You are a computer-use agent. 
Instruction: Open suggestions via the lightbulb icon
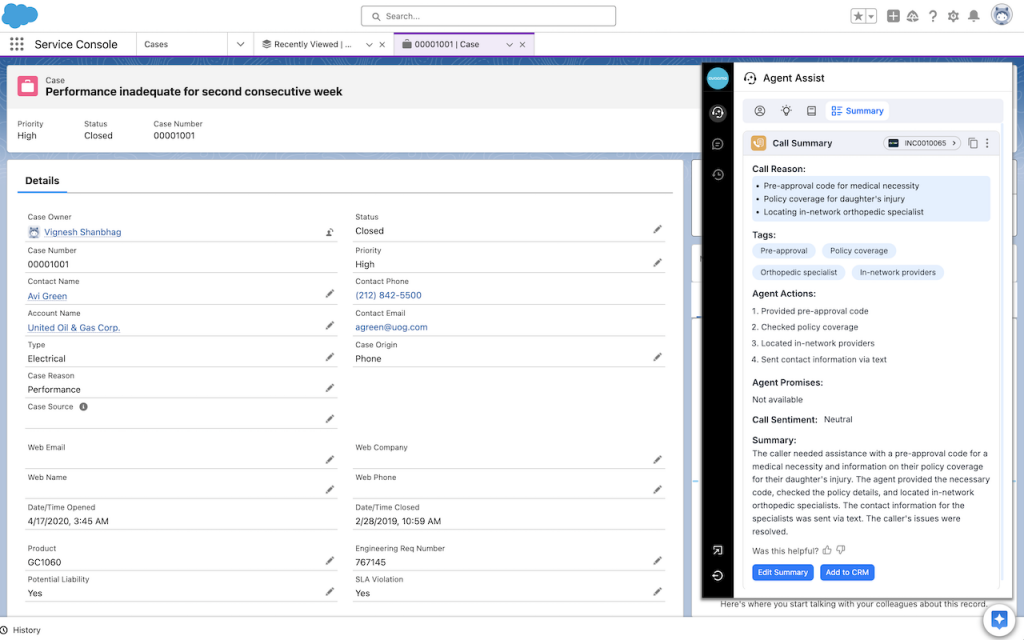pyautogui.click(x=786, y=110)
